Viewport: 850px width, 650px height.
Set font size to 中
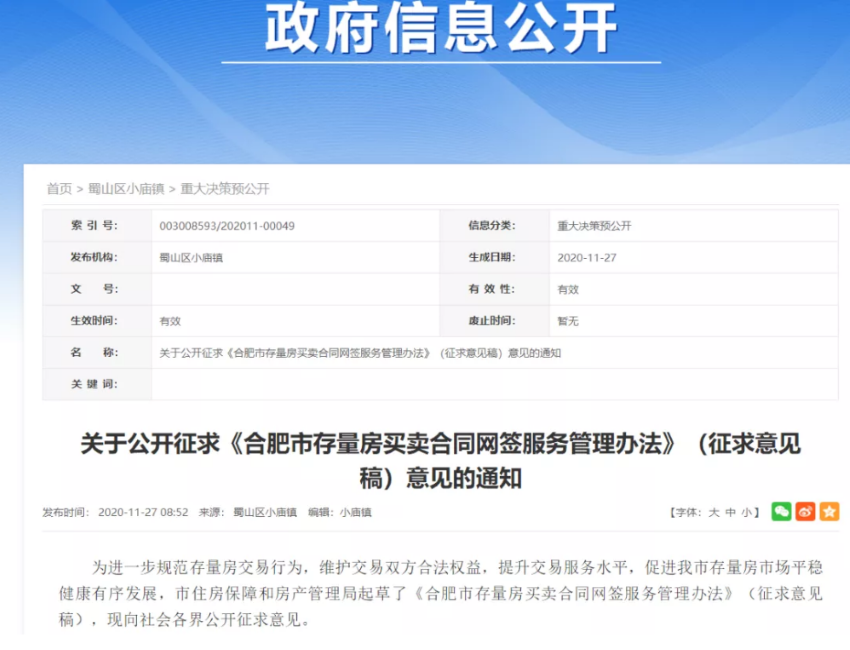click(x=730, y=512)
